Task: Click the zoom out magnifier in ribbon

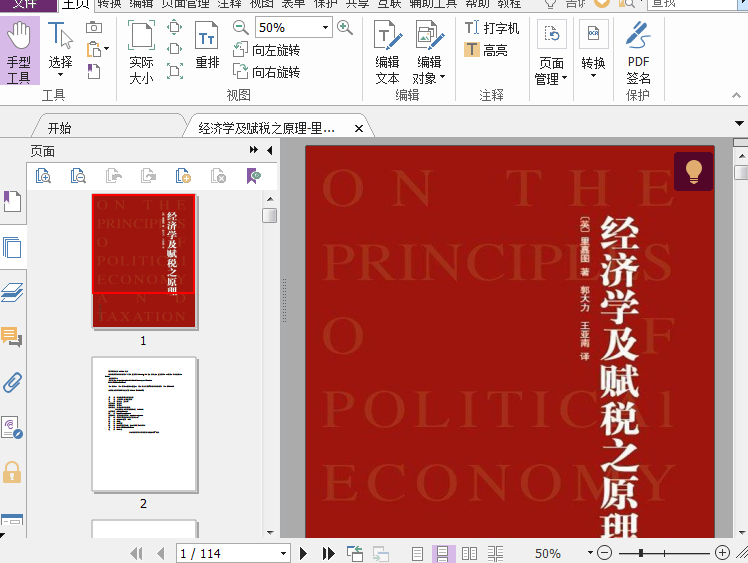Action: pyautogui.click(x=240, y=27)
